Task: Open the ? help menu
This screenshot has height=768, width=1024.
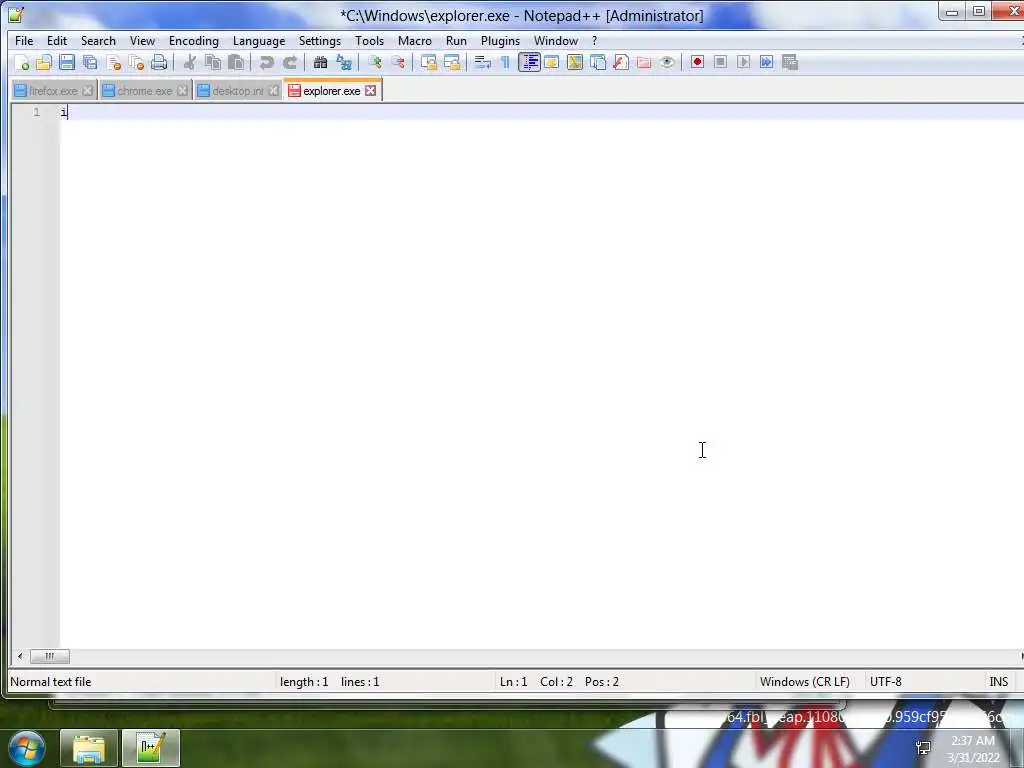Action: (x=594, y=40)
